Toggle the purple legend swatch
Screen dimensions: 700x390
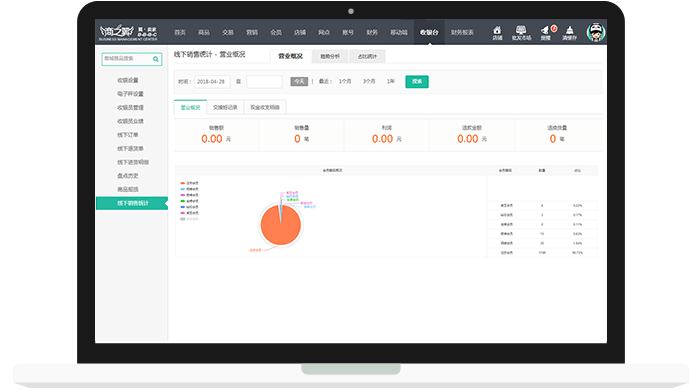[x=183, y=195]
